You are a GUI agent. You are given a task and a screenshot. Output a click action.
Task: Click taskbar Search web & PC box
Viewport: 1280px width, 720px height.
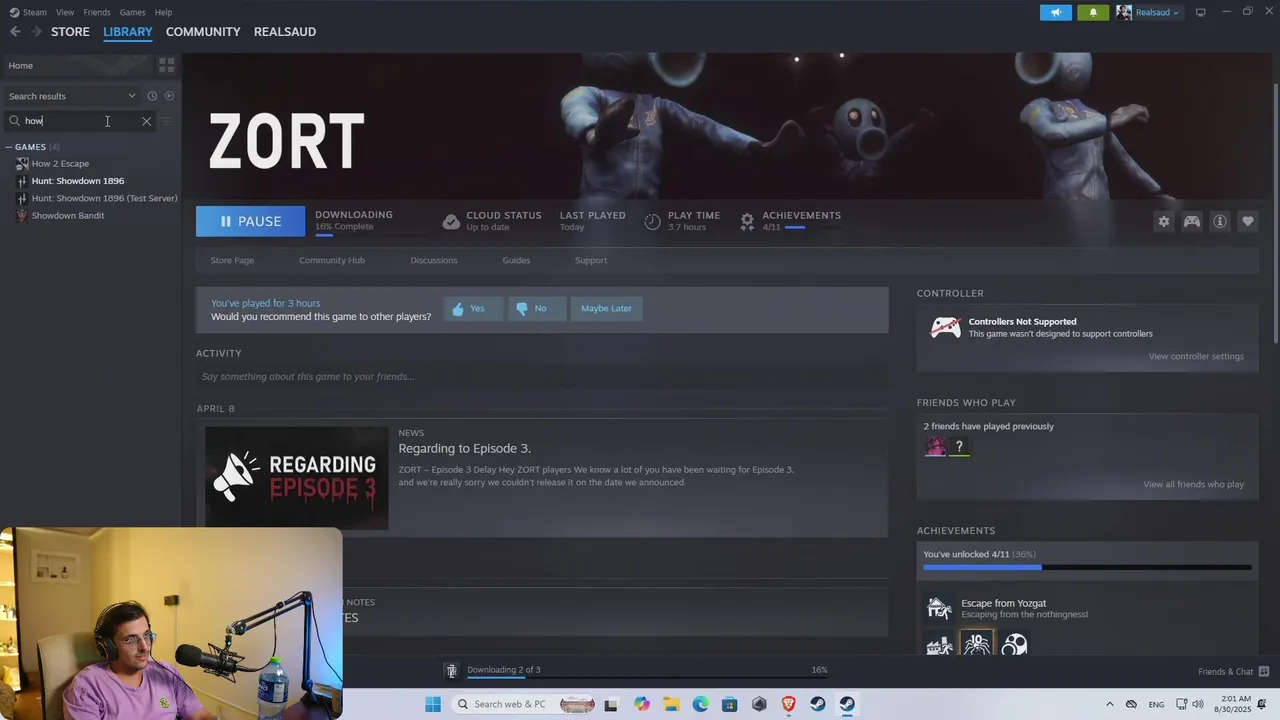522,704
